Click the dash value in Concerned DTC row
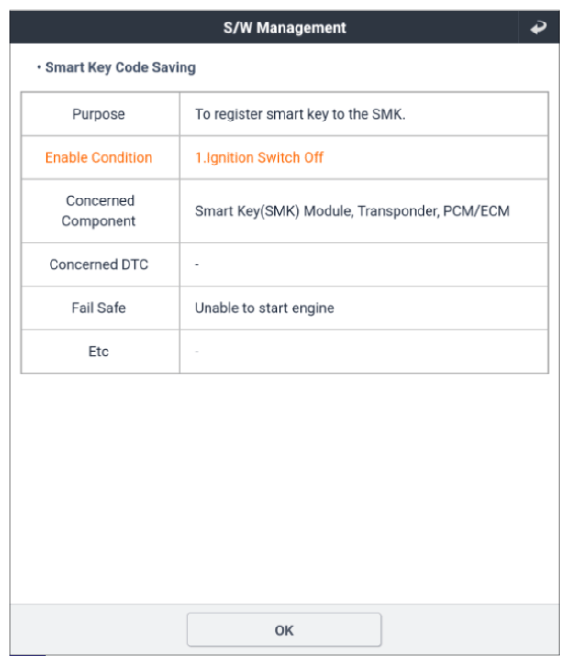 click(x=197, y=265)
